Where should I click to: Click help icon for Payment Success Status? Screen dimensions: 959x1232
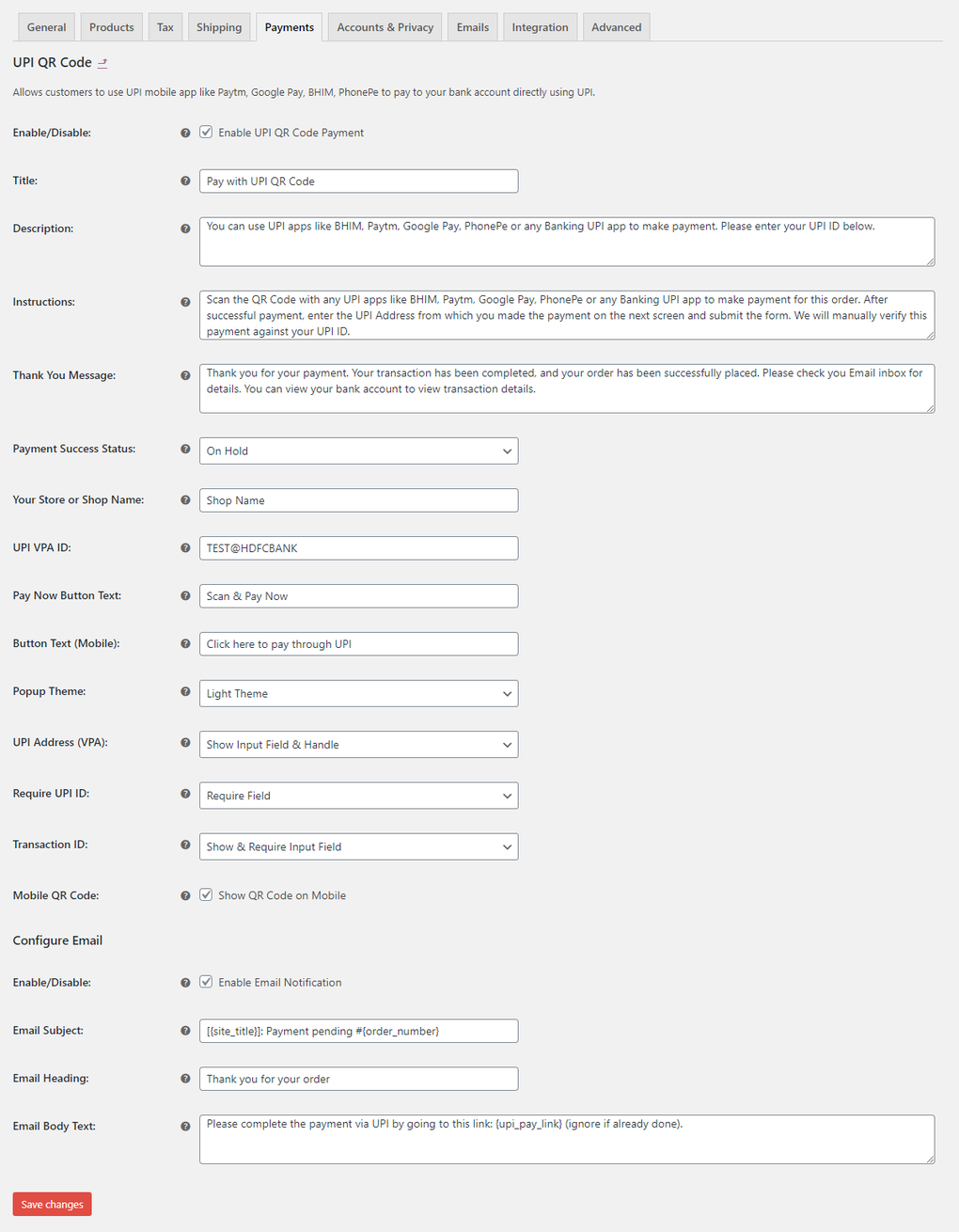[x=185, y=449]
